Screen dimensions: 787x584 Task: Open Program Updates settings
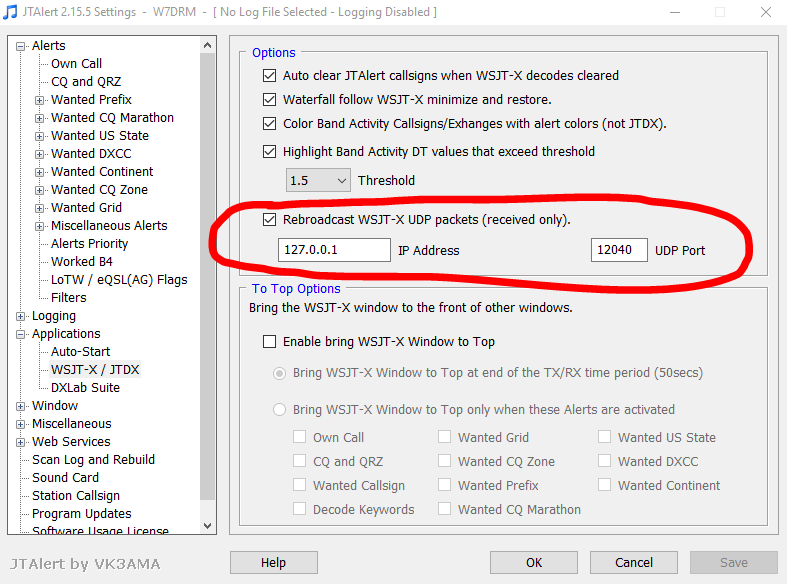point(81,514)
